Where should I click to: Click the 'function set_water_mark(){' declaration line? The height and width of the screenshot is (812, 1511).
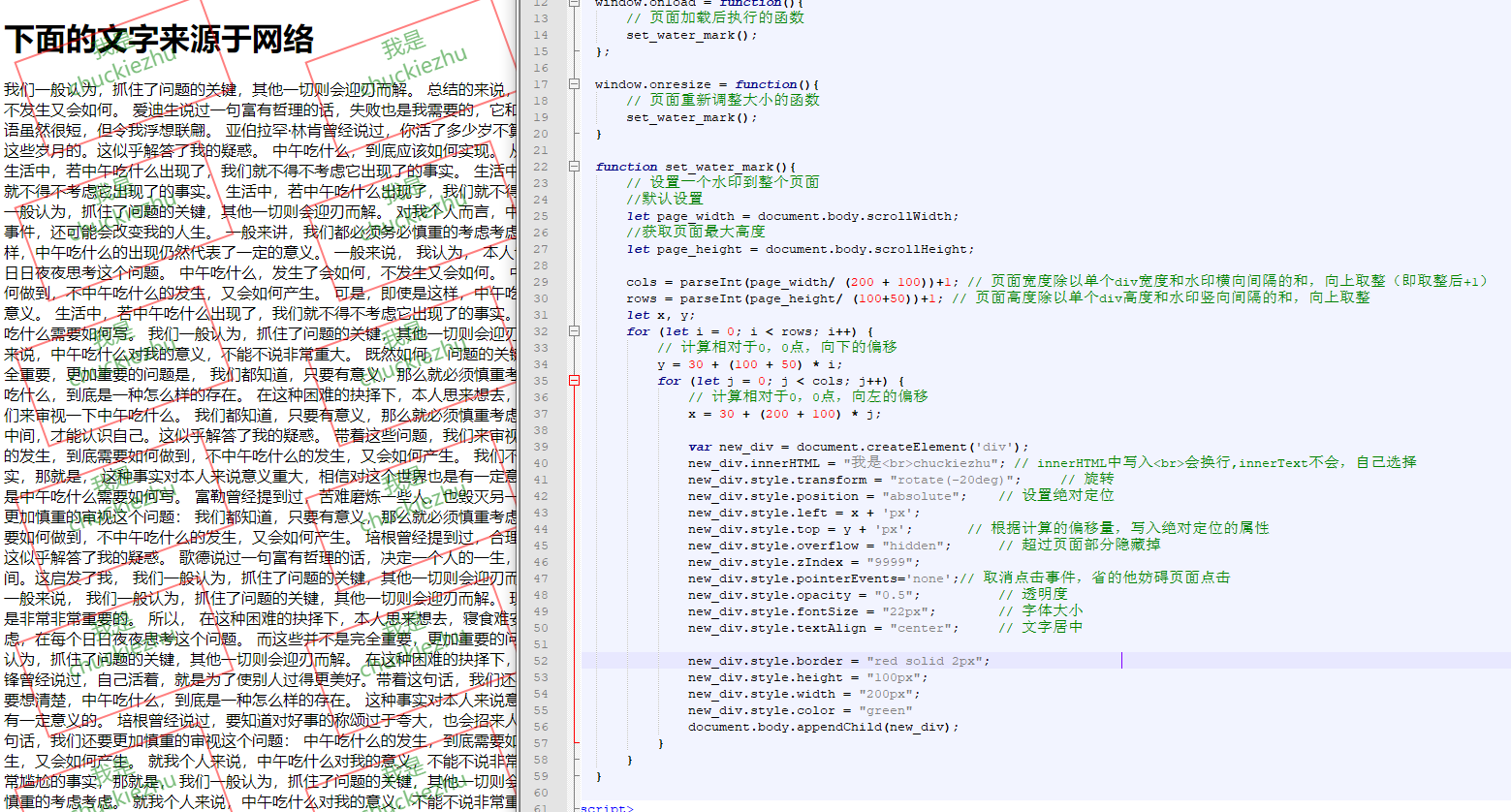click(695, 167)
